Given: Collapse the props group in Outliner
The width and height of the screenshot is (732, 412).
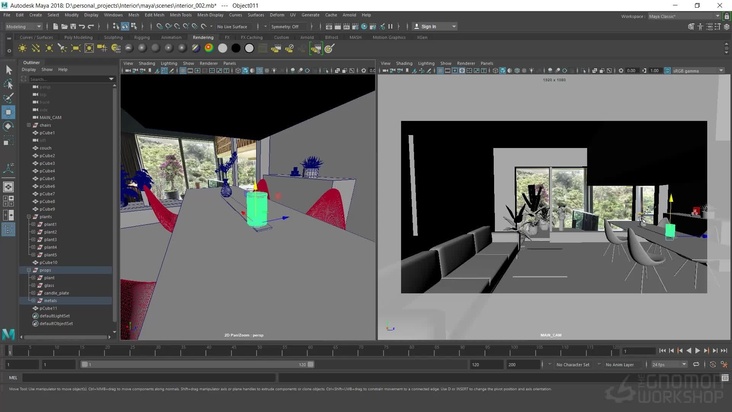Looking at the screenshot, I should coord(30,270).
